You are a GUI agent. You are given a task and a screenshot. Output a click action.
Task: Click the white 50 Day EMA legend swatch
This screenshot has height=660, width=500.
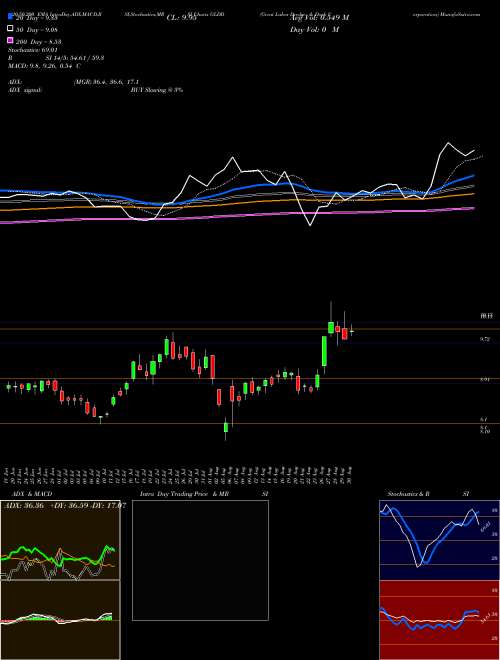pyautogui.click(x=11, y=29)
